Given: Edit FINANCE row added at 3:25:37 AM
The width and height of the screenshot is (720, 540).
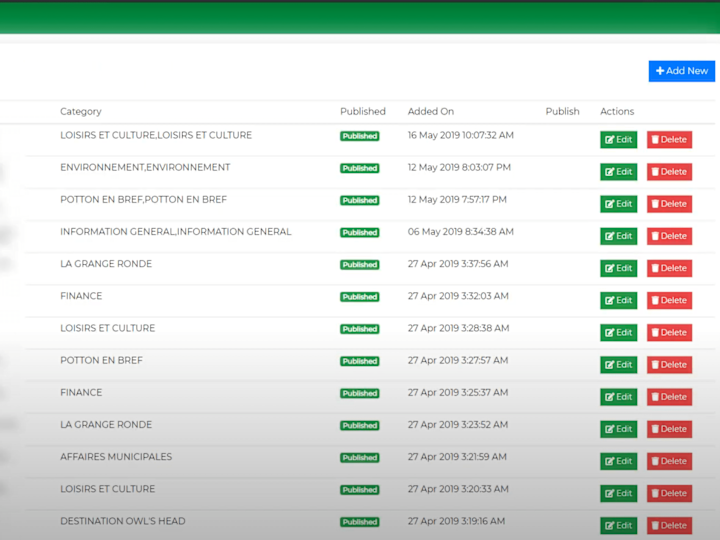Looking at the screenshot, I should coord(619,397).
